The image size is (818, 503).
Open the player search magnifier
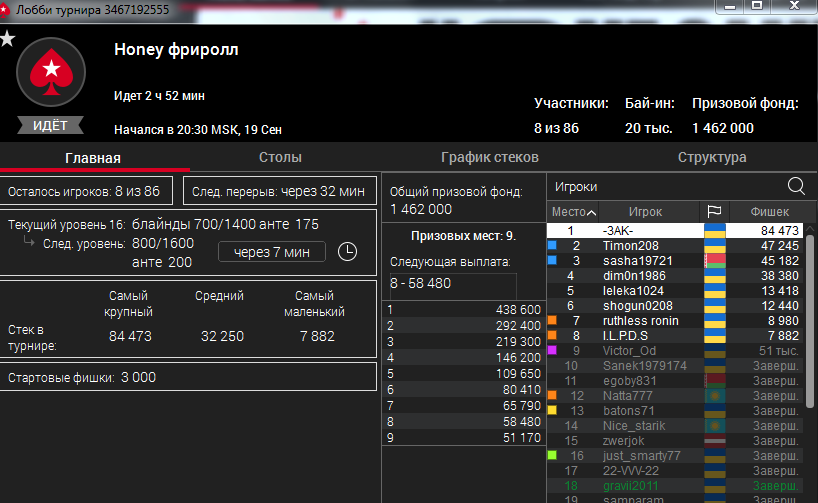796,186
